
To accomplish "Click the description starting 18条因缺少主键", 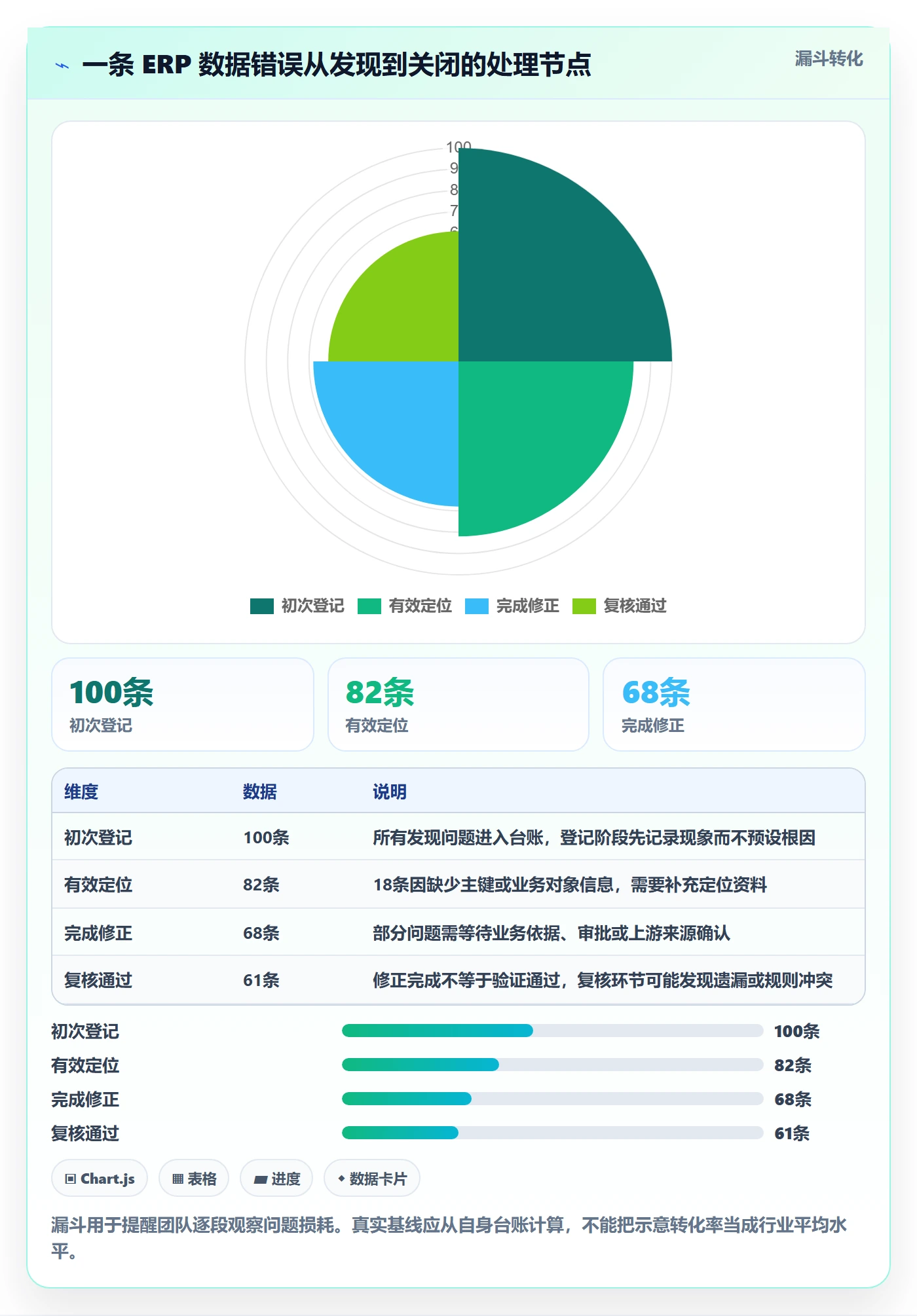I will [570, 885].
